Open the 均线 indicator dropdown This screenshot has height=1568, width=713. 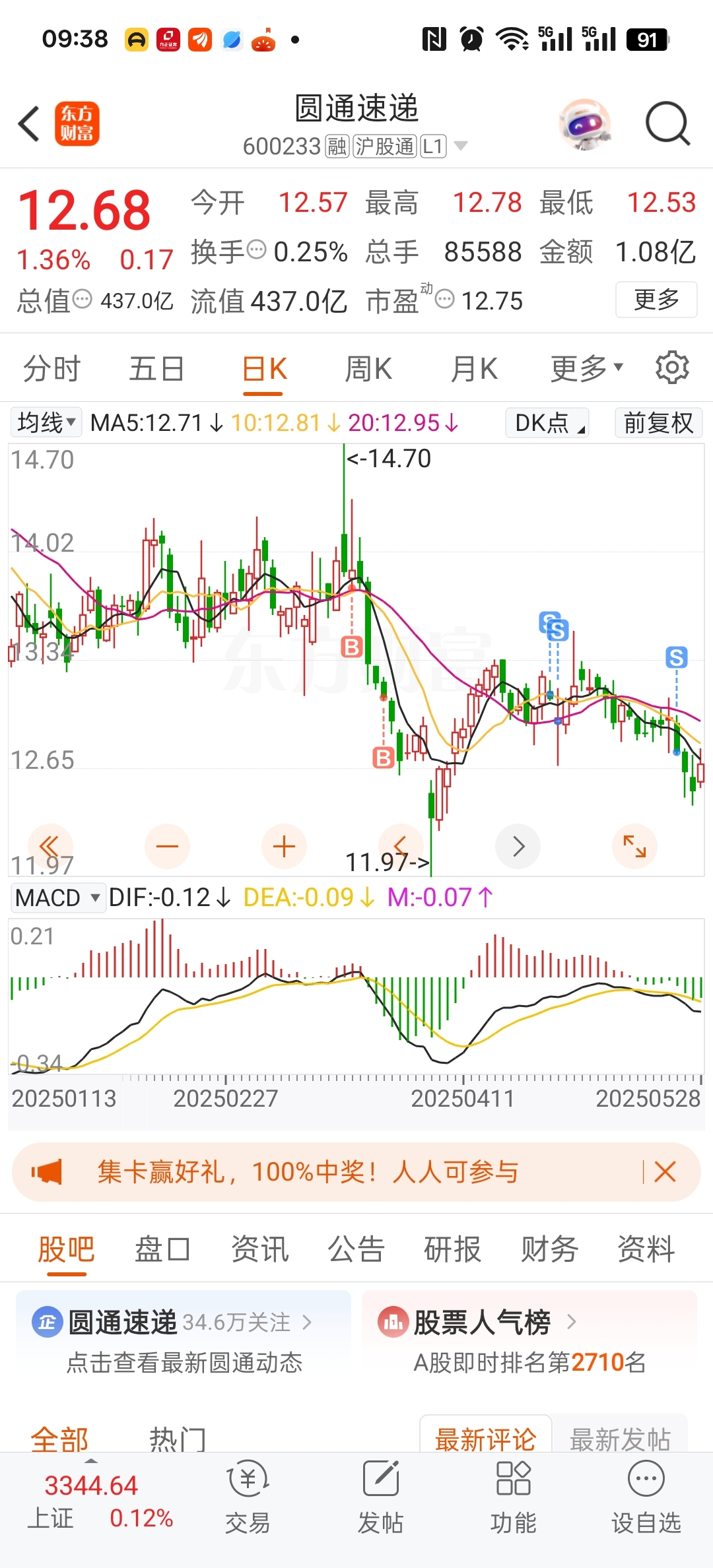click(x=46, y=422)
